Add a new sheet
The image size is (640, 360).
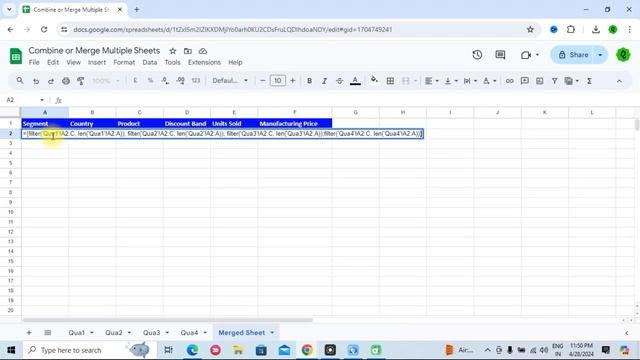tap(29, 333)
